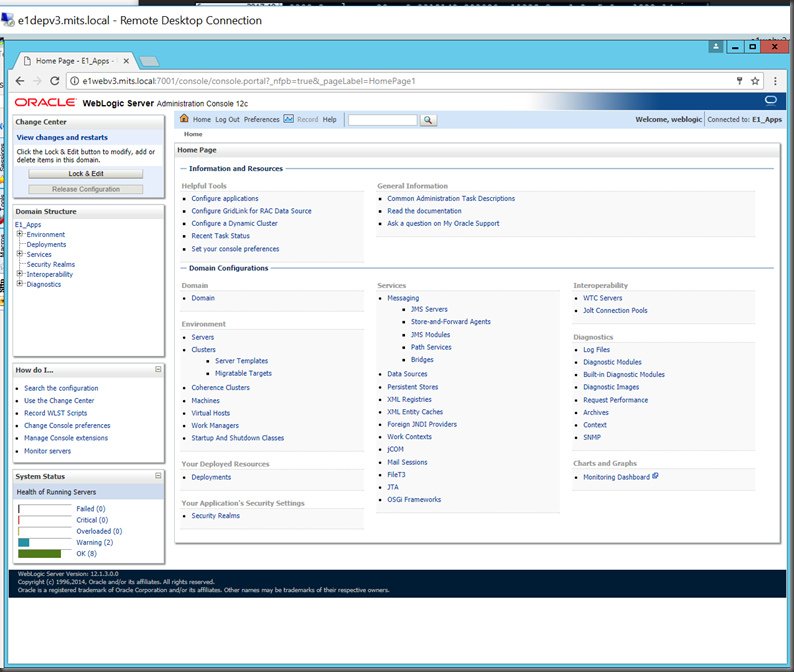Open the browser three-dot menu
Image resolution: width=794 pixels, height=672 pixels.
(x=775, y=81)
